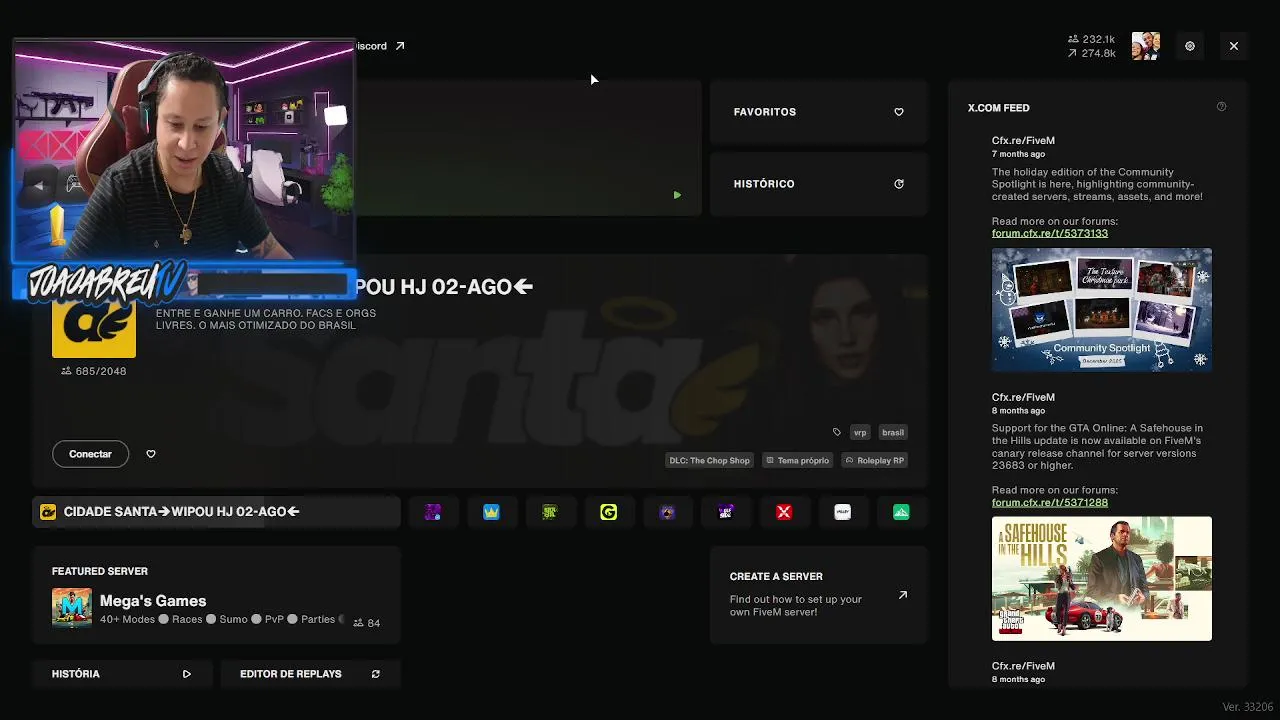Open the Safehouse in the Hills image
This screenshot has width=1280, height=720.
[1102, 578]
